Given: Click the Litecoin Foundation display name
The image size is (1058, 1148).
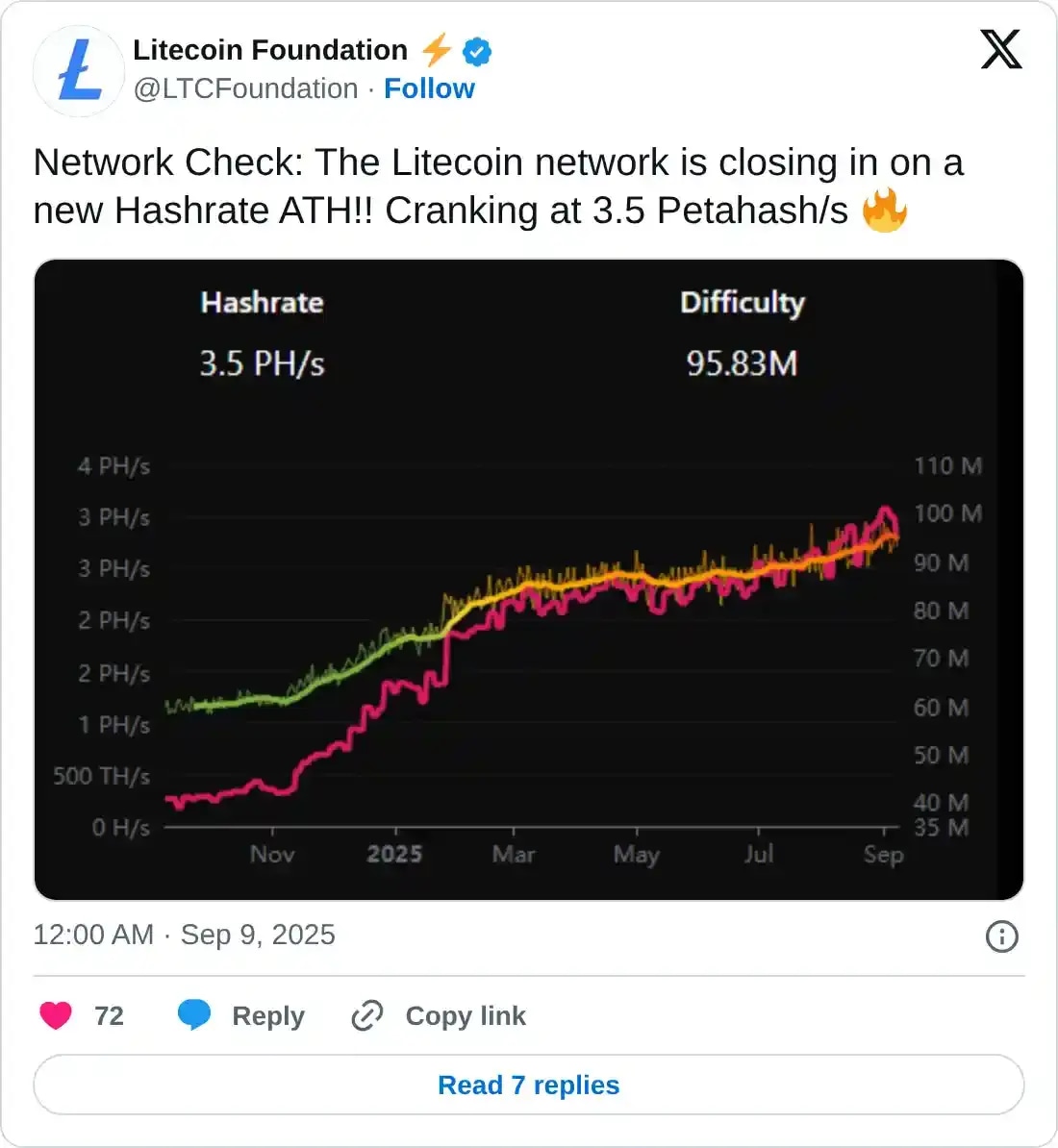Looking at the screenshot, I should click(270, 50).
